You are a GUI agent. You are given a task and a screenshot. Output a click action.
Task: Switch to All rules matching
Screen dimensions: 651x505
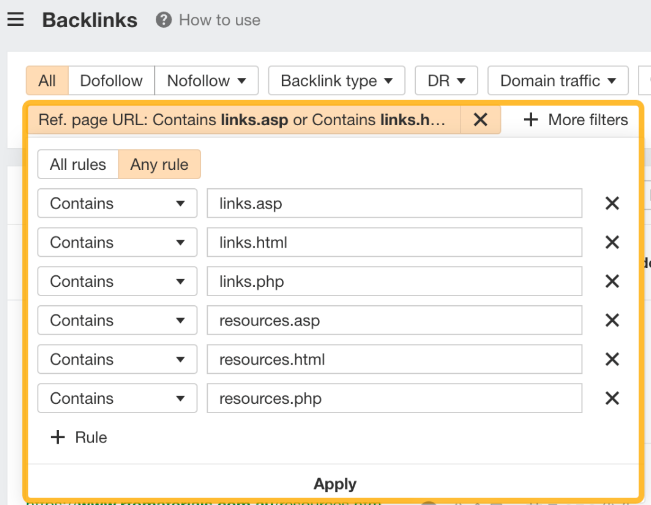(x=78, y=164)
